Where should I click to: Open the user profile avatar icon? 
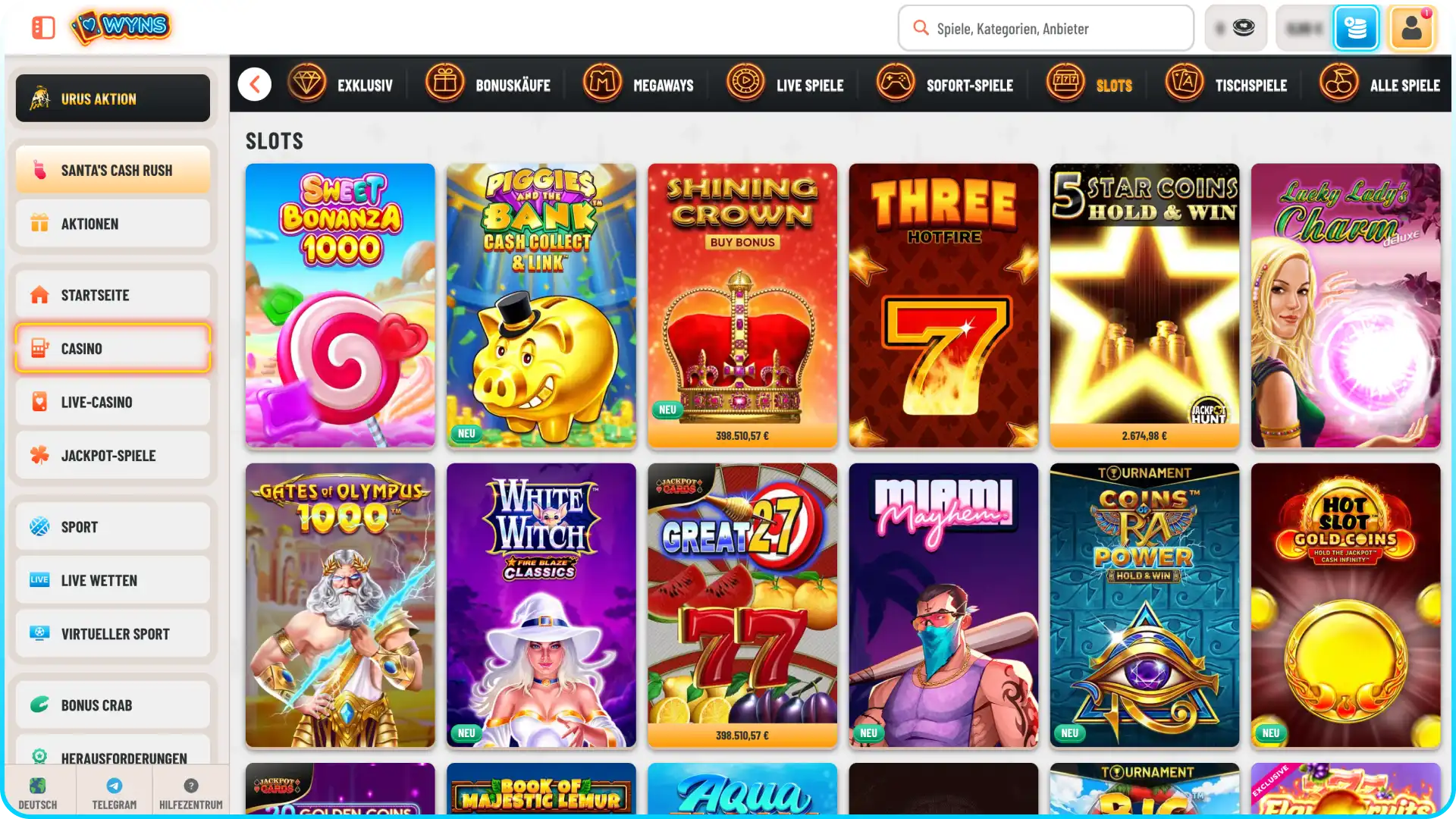1411,28
